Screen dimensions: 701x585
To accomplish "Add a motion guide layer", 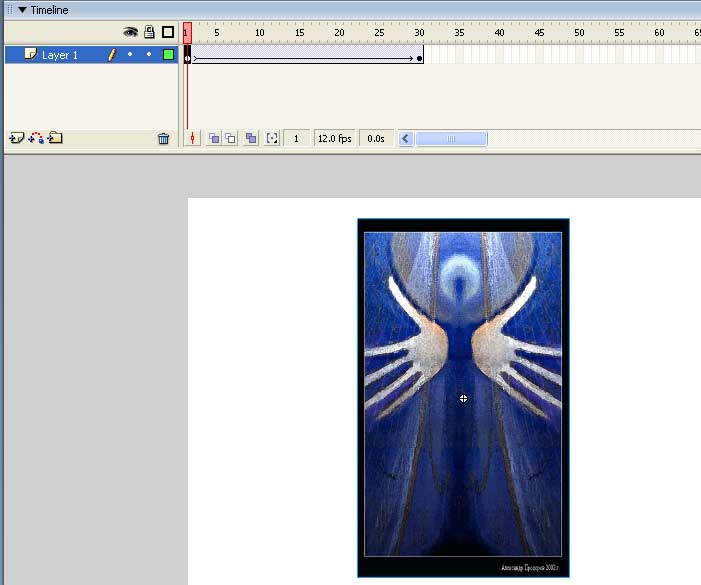I will point(35,138).
